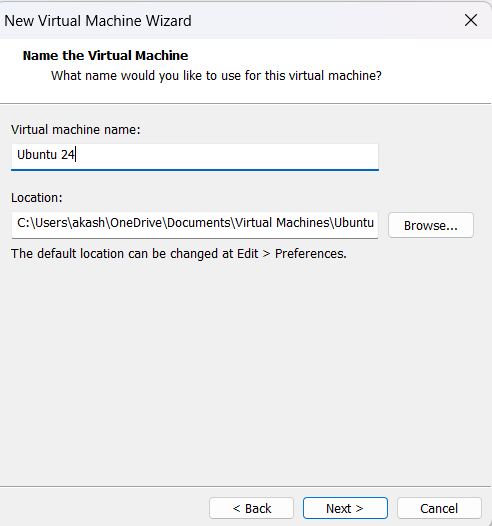Open the Browse... folder picker
Image resolution: width=492 pixels, height=526 pixels.
coord(431,225)
